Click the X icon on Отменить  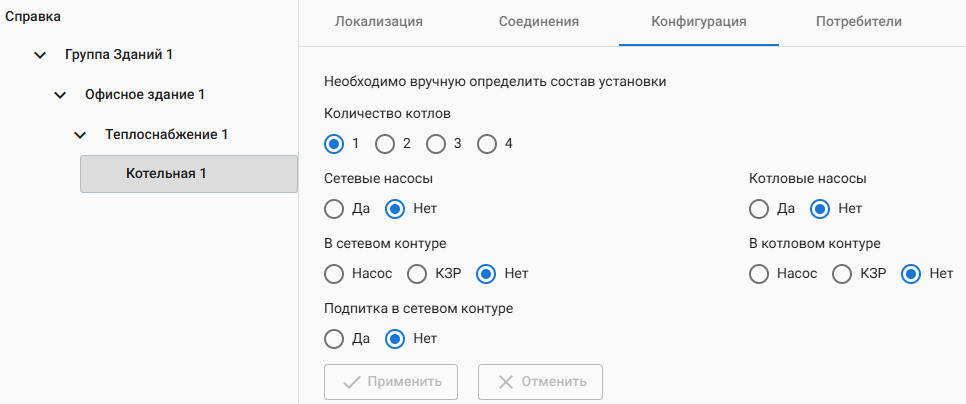click(507, 382)
